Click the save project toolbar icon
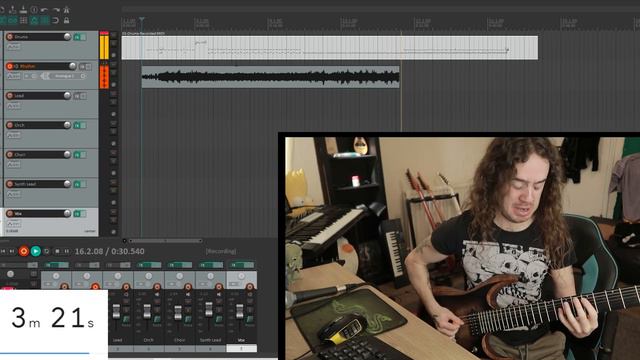The image size is (640, 360). (x=24, y=9)
